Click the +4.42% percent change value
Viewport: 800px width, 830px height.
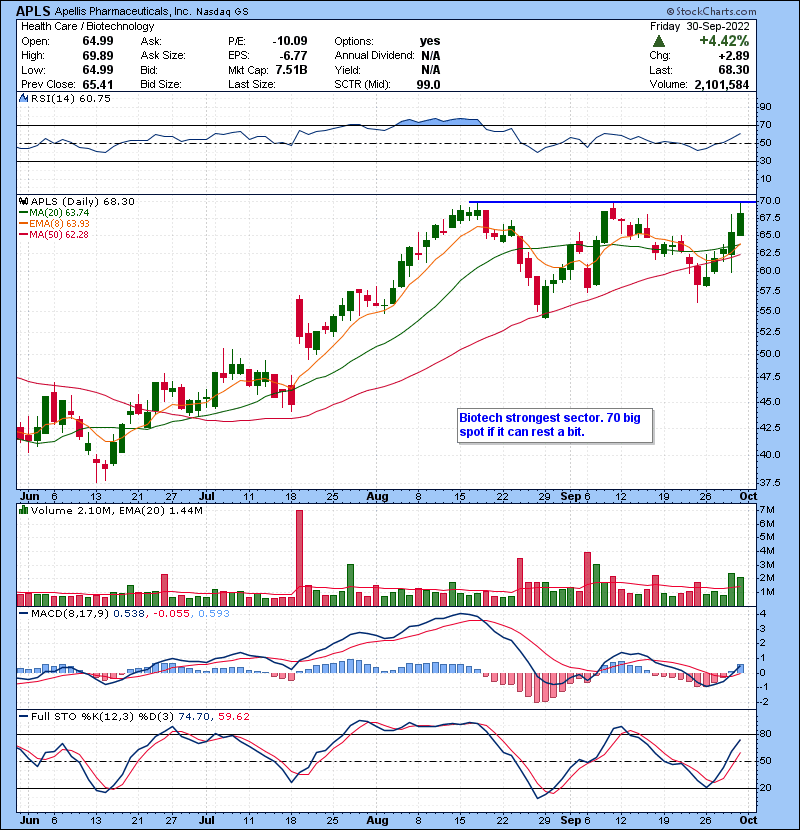tap(724, 41)
